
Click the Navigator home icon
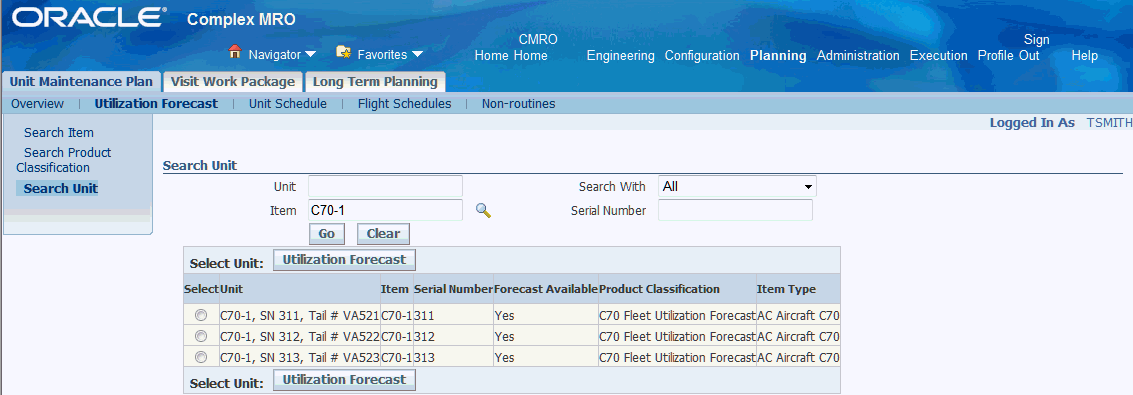[x=235, y=52]
